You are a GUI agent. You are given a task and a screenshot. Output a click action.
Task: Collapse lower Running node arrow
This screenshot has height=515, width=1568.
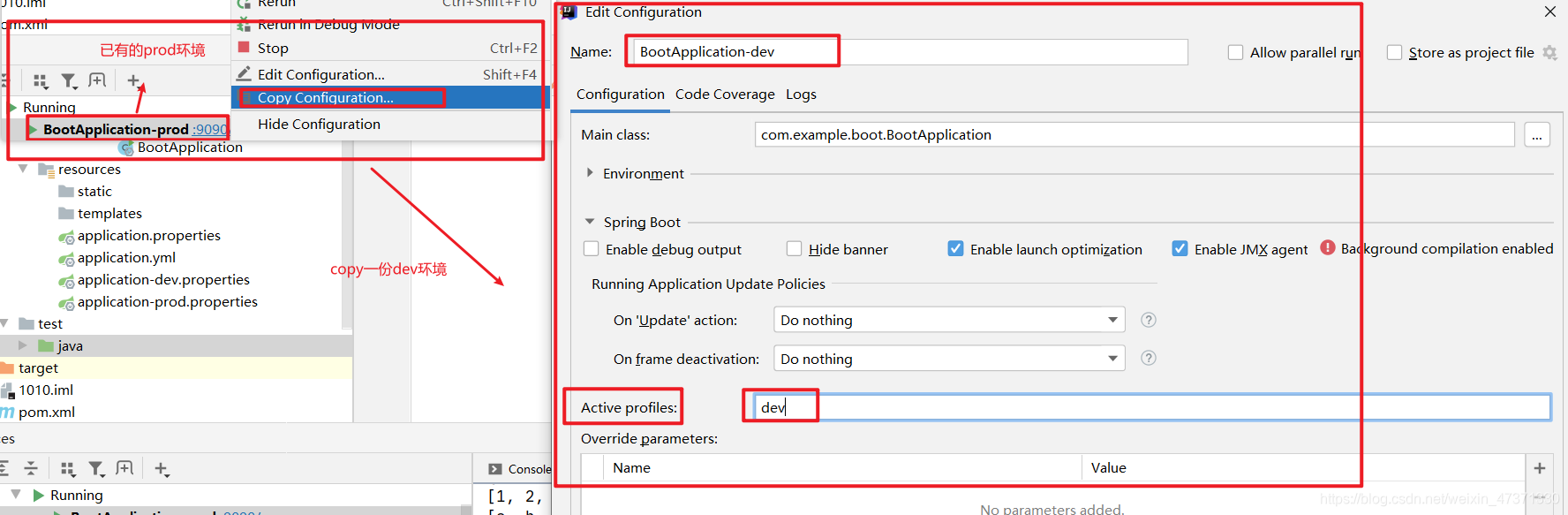coord(16,495)
